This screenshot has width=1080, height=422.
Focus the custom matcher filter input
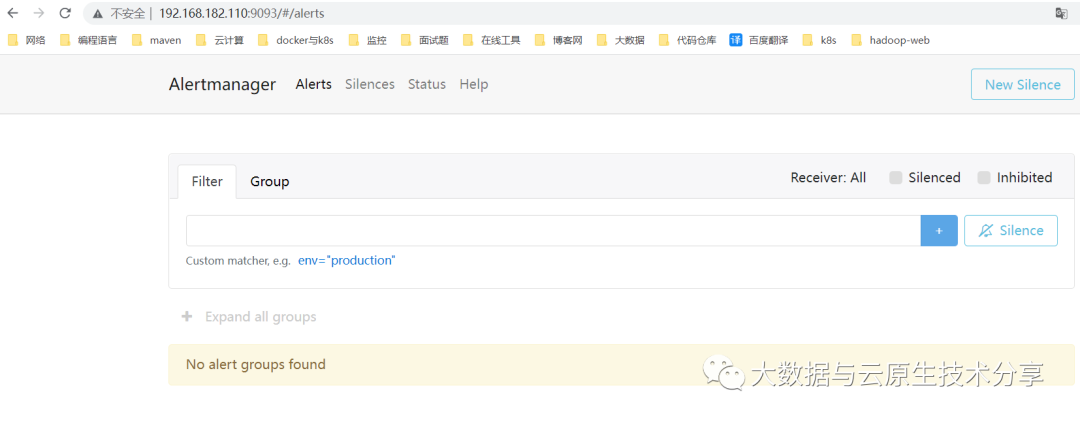pyautogui.click(x=552, y=230)
